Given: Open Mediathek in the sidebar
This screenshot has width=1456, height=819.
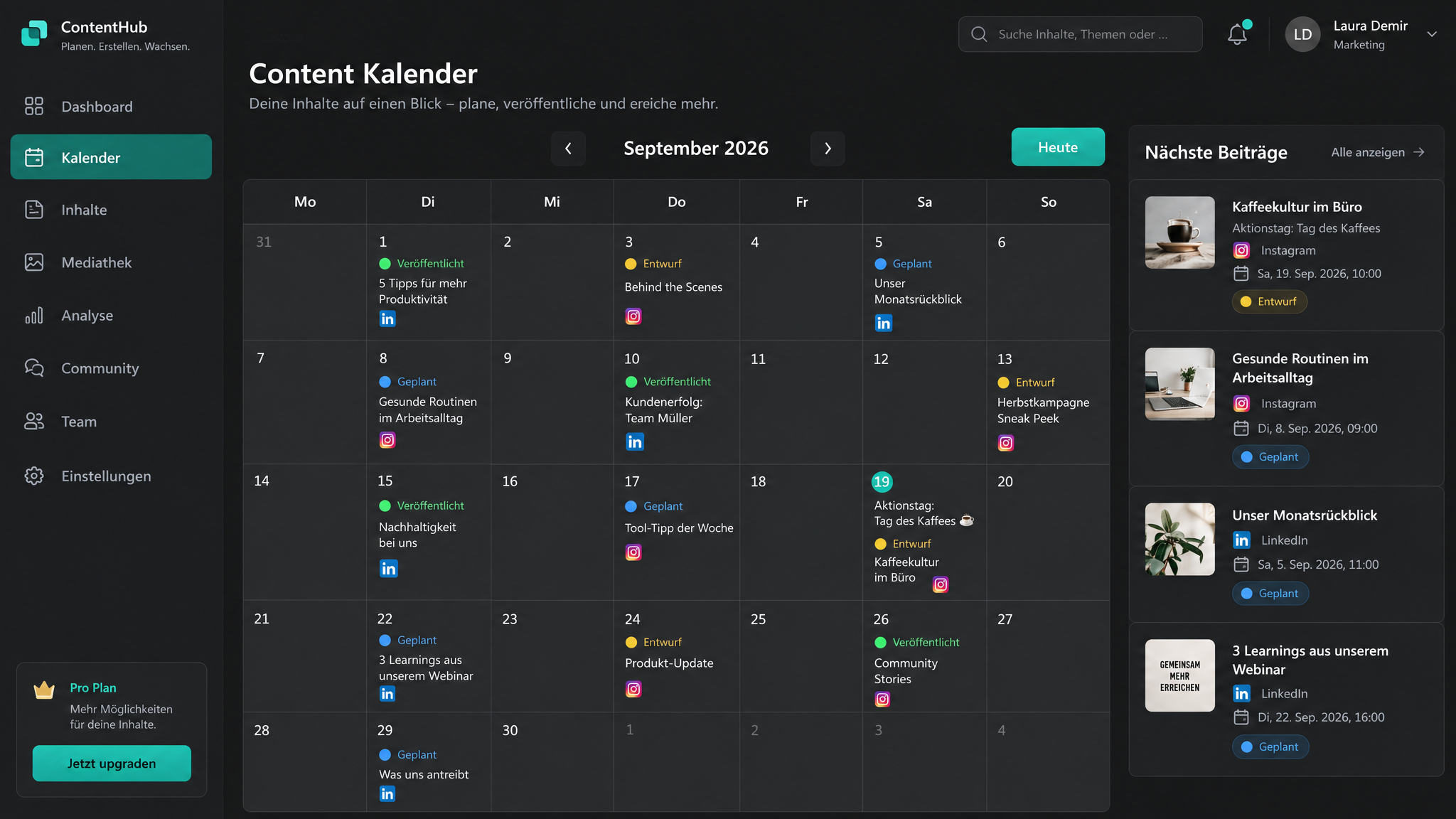Looking at the screenshot, I should click(111, 262).
